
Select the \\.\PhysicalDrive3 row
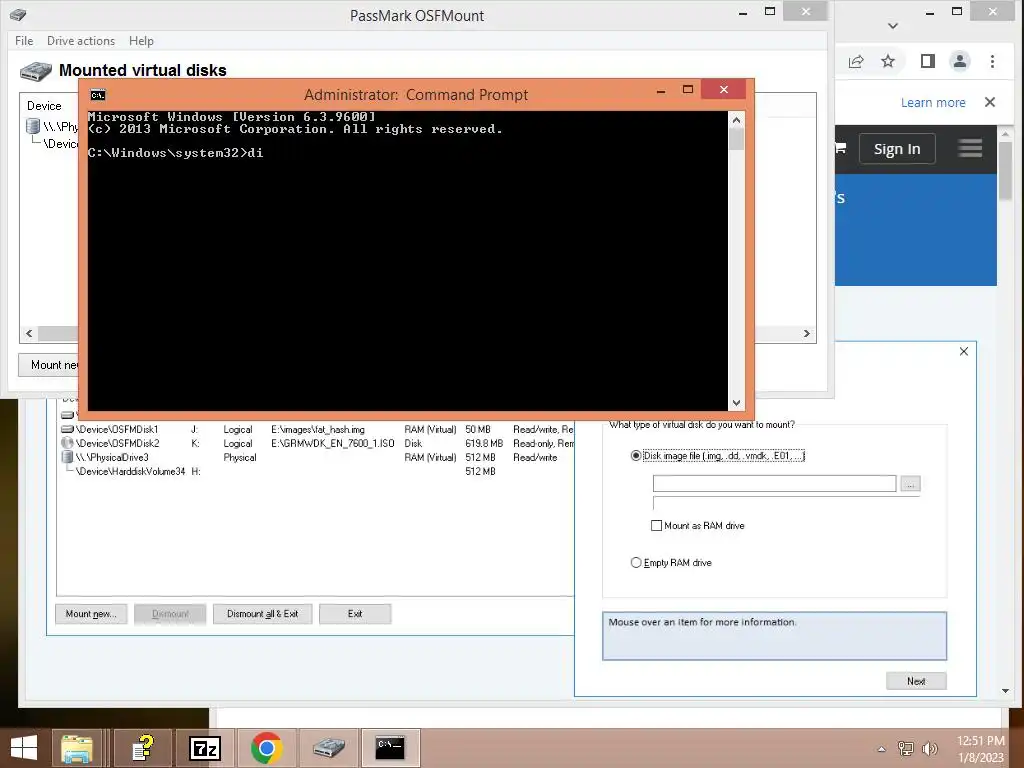317,457
